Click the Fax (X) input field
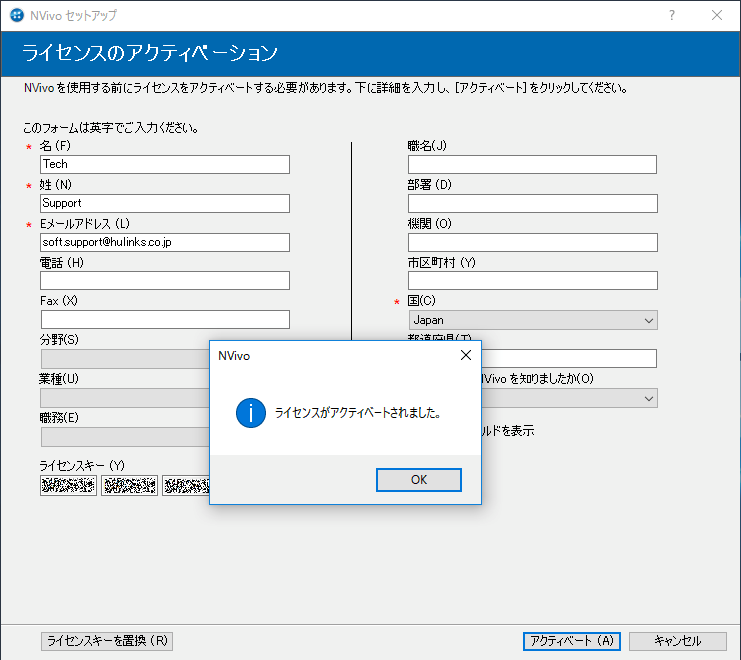 pos(165,319)
